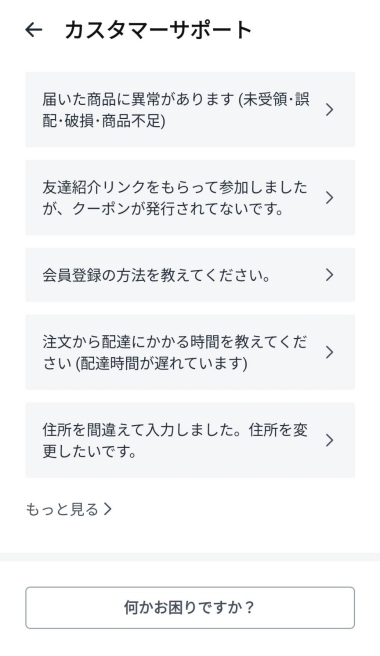Viewport: 380px width, 656px height.
Task: Tap the (配達時間が遅れています) text
Action: (x=162, y=363)
